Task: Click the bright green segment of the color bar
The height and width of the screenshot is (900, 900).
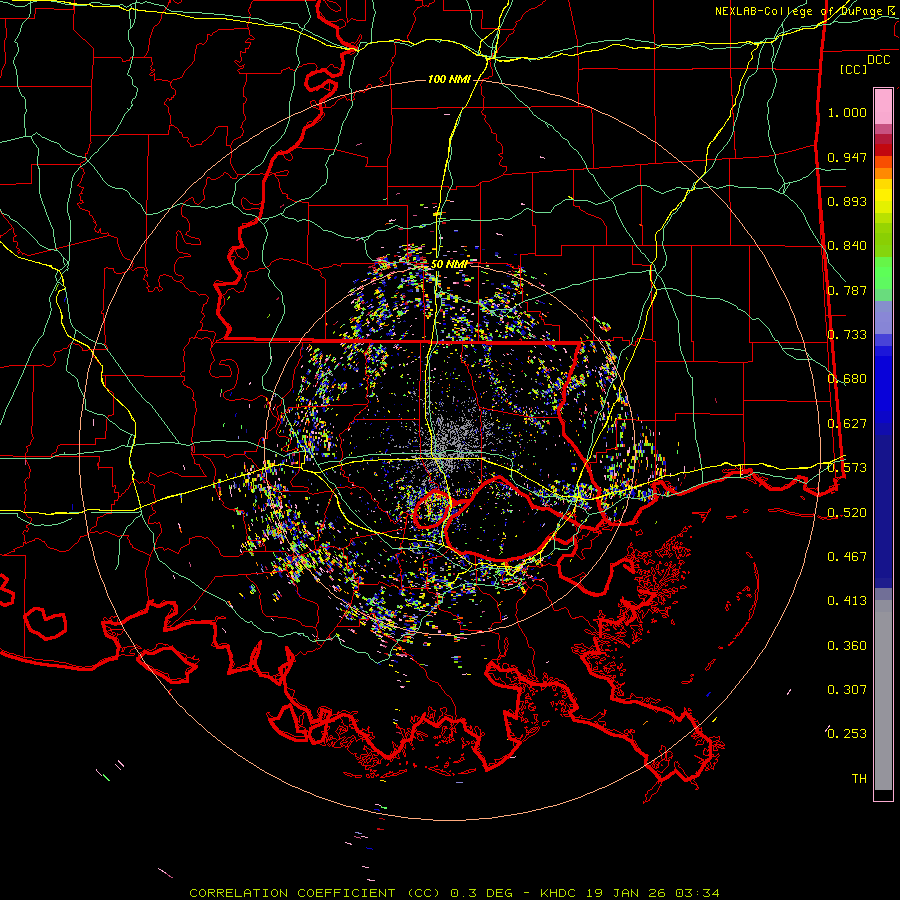Action: coord(883,273)
